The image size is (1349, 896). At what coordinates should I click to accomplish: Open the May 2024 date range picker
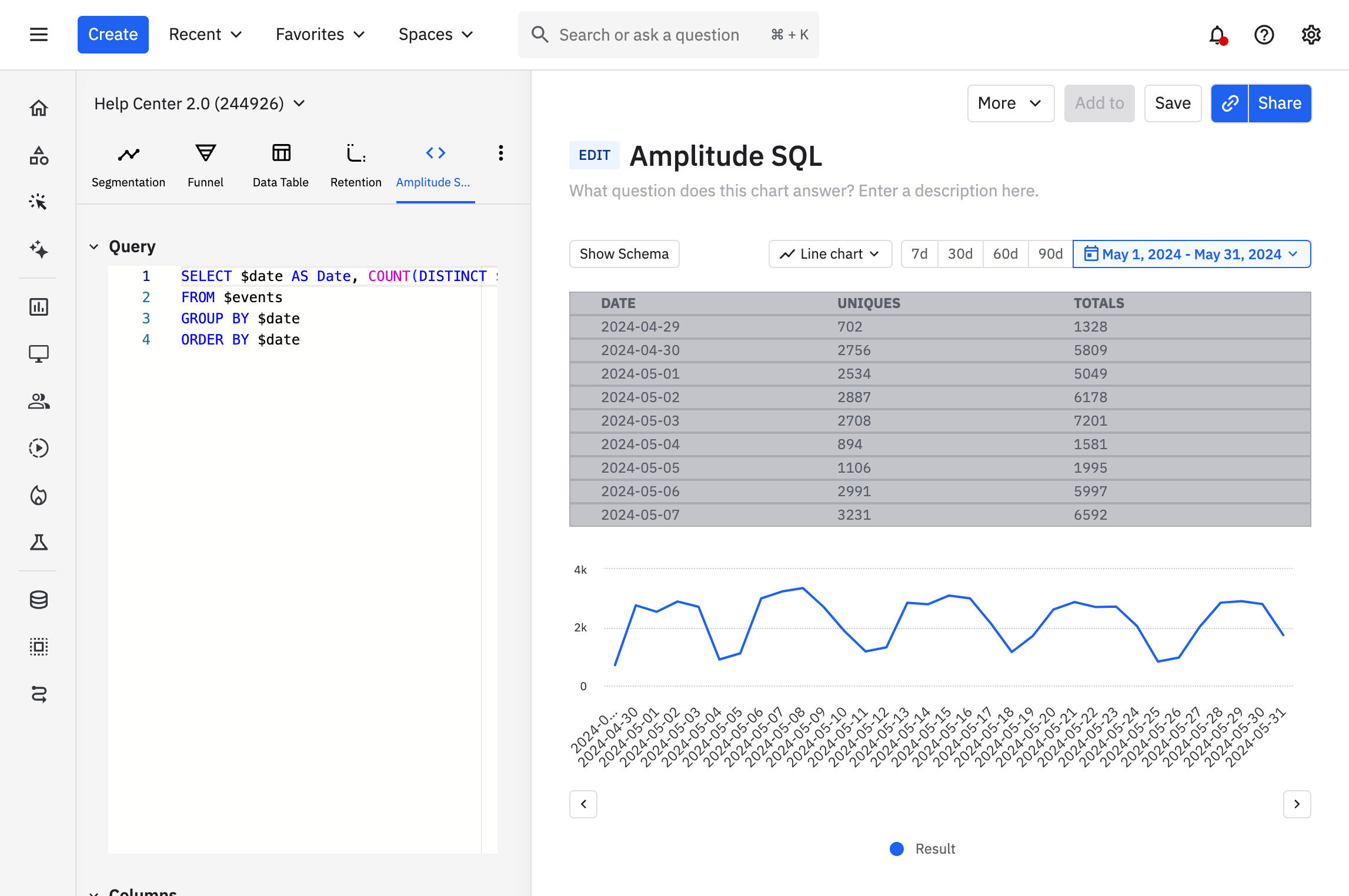[x=1191, y=254]
